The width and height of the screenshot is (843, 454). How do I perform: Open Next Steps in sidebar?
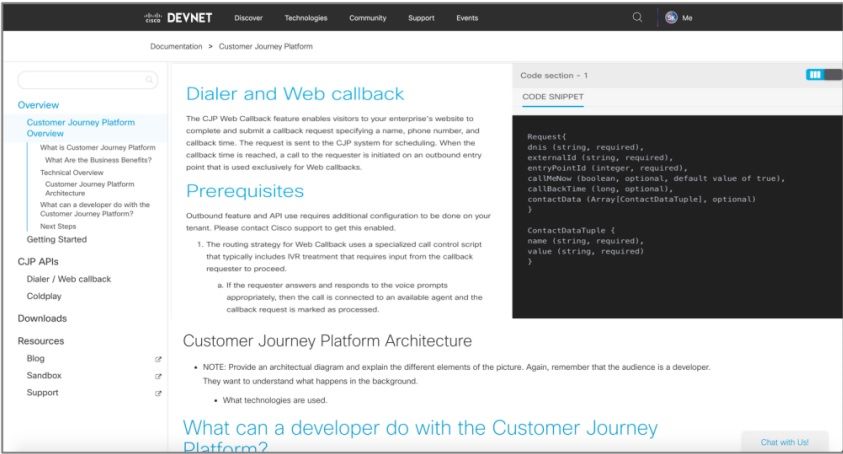point(58,226)
